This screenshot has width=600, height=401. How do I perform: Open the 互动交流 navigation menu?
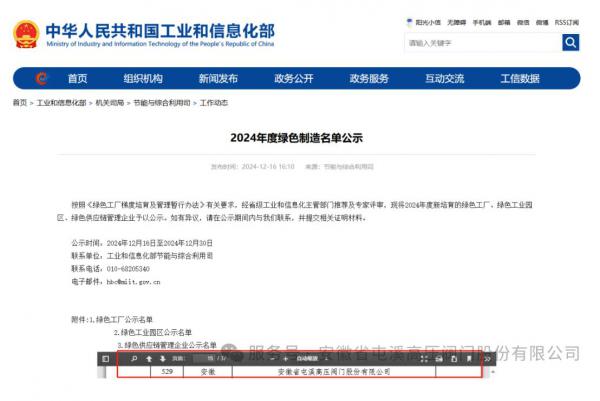click(445, 78)
